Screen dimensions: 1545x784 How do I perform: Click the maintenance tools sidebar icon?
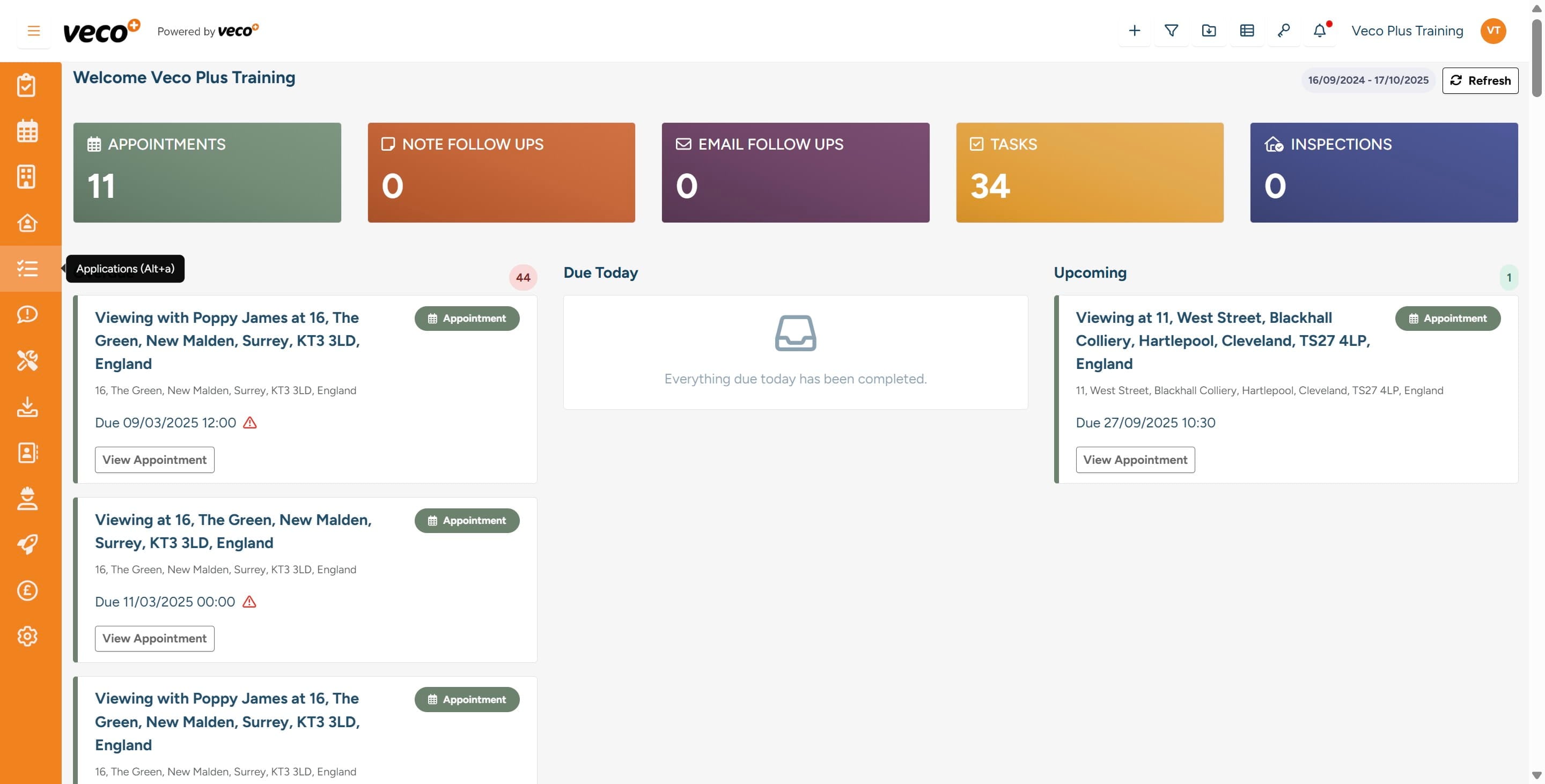(x=27, y=360)
